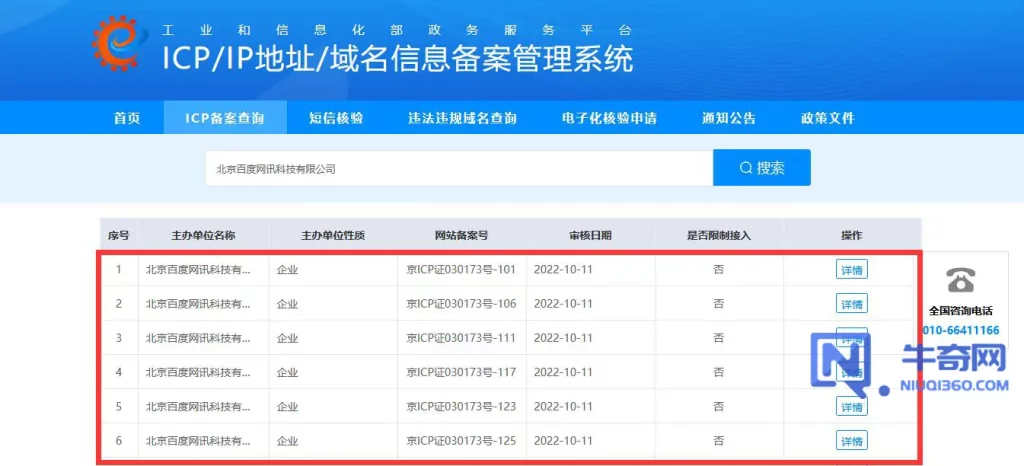The image size is (1024, 466).
Task: Click 否 in row 4
Action: click(718, 372)
